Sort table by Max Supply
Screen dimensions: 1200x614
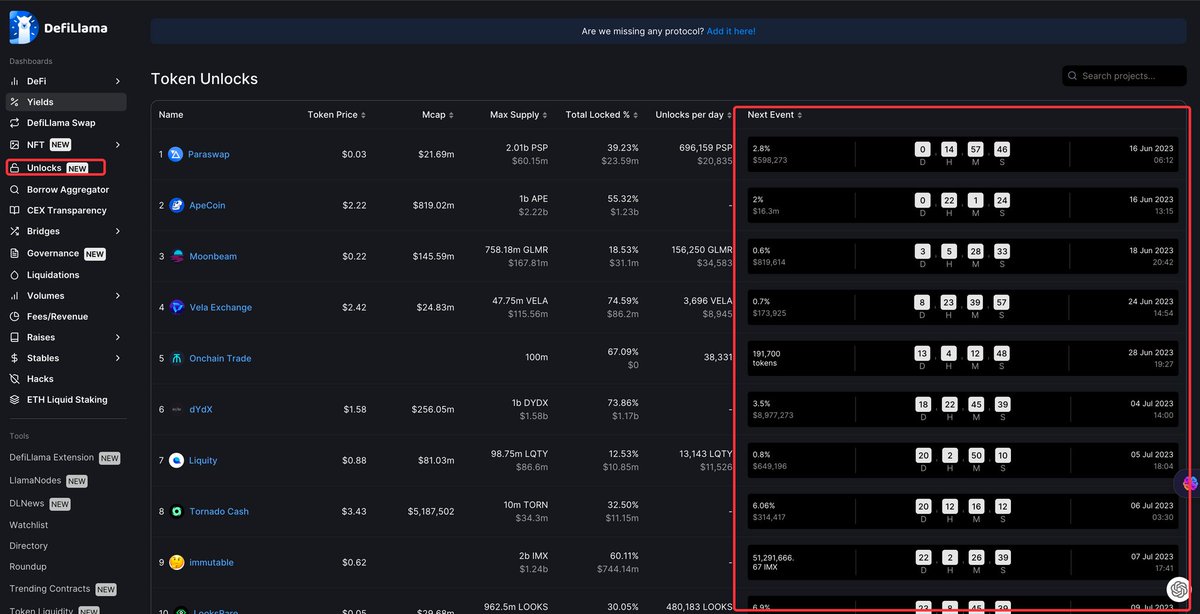coord(518,115)
